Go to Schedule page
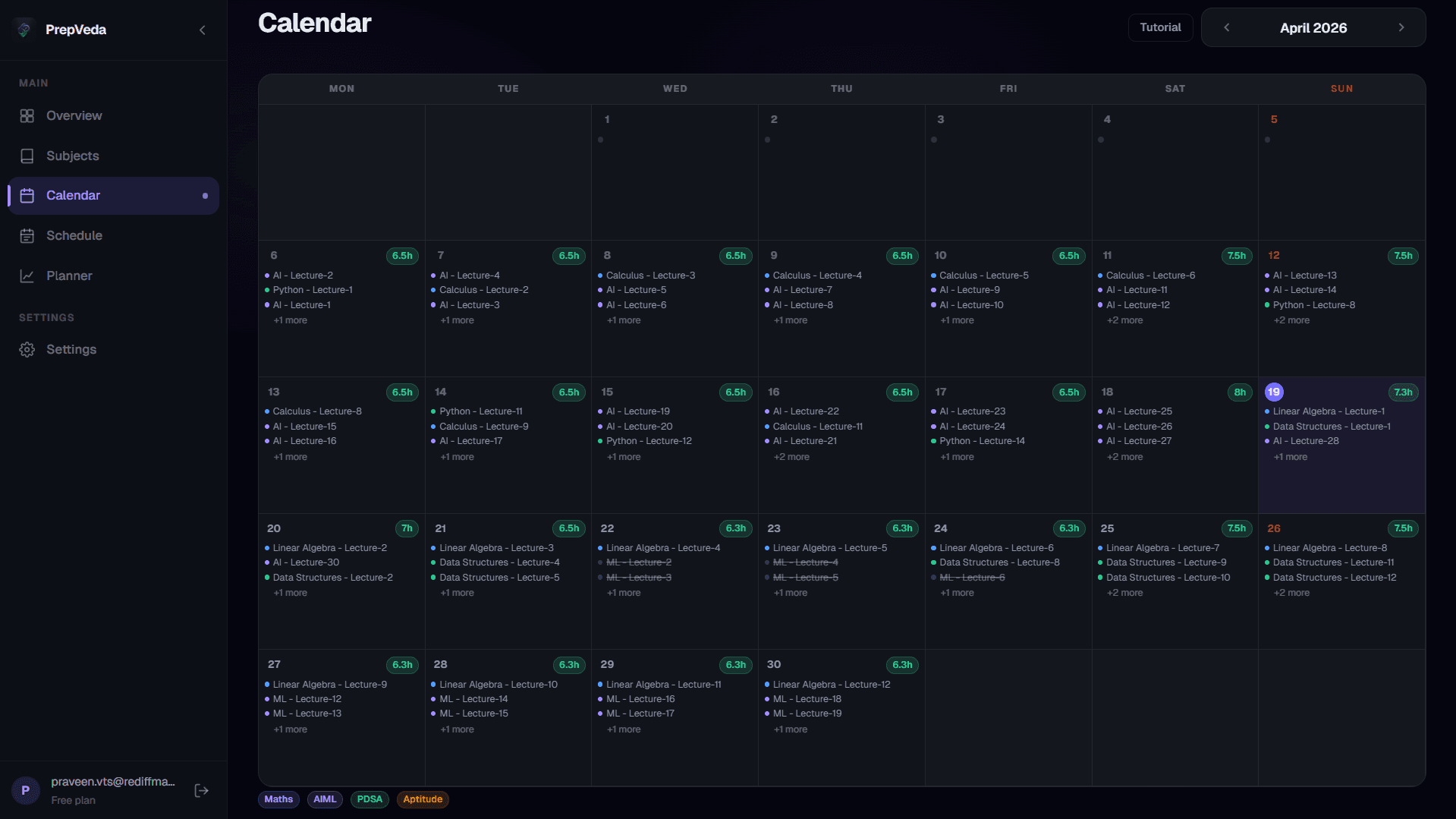 tap(114, 235)
